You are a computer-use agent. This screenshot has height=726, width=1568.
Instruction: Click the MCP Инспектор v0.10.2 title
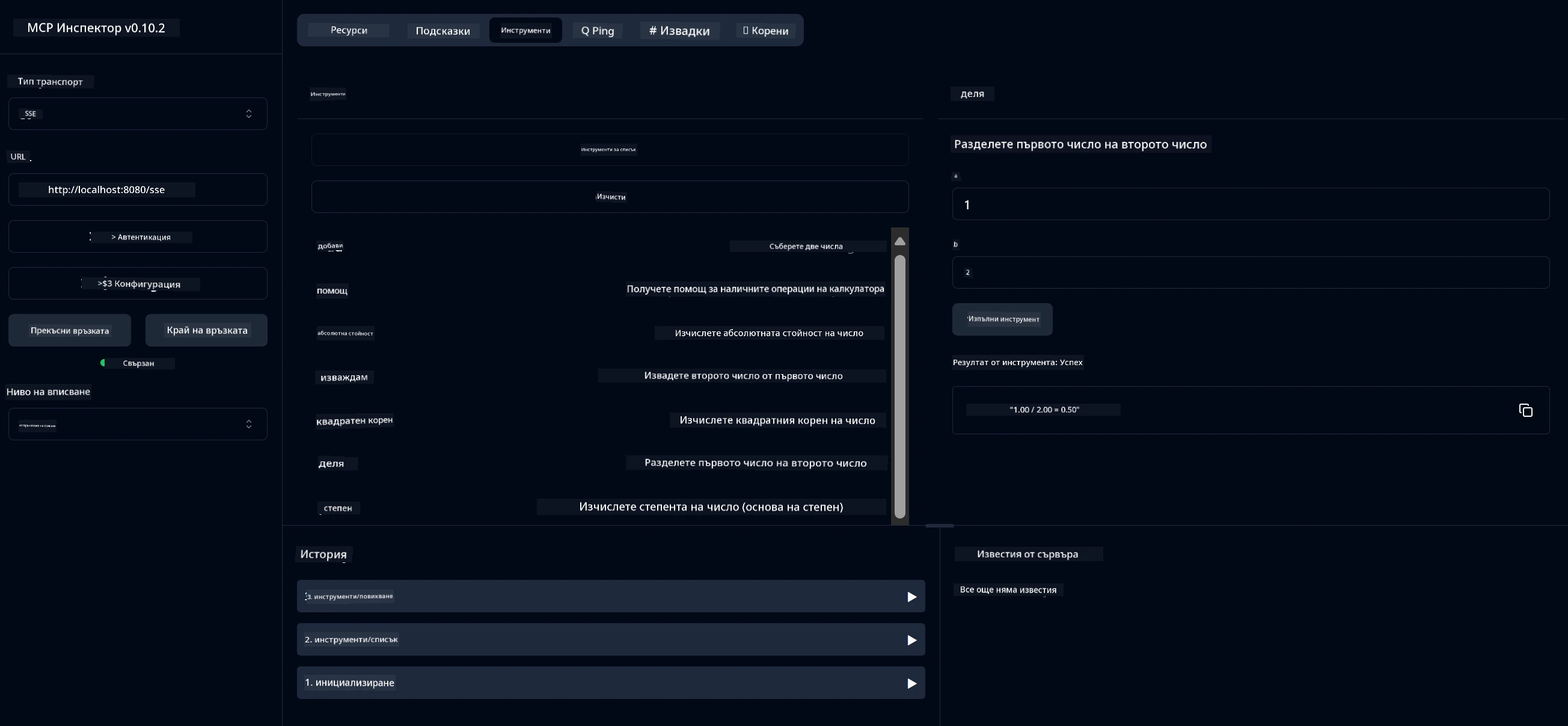coord(96,28)
